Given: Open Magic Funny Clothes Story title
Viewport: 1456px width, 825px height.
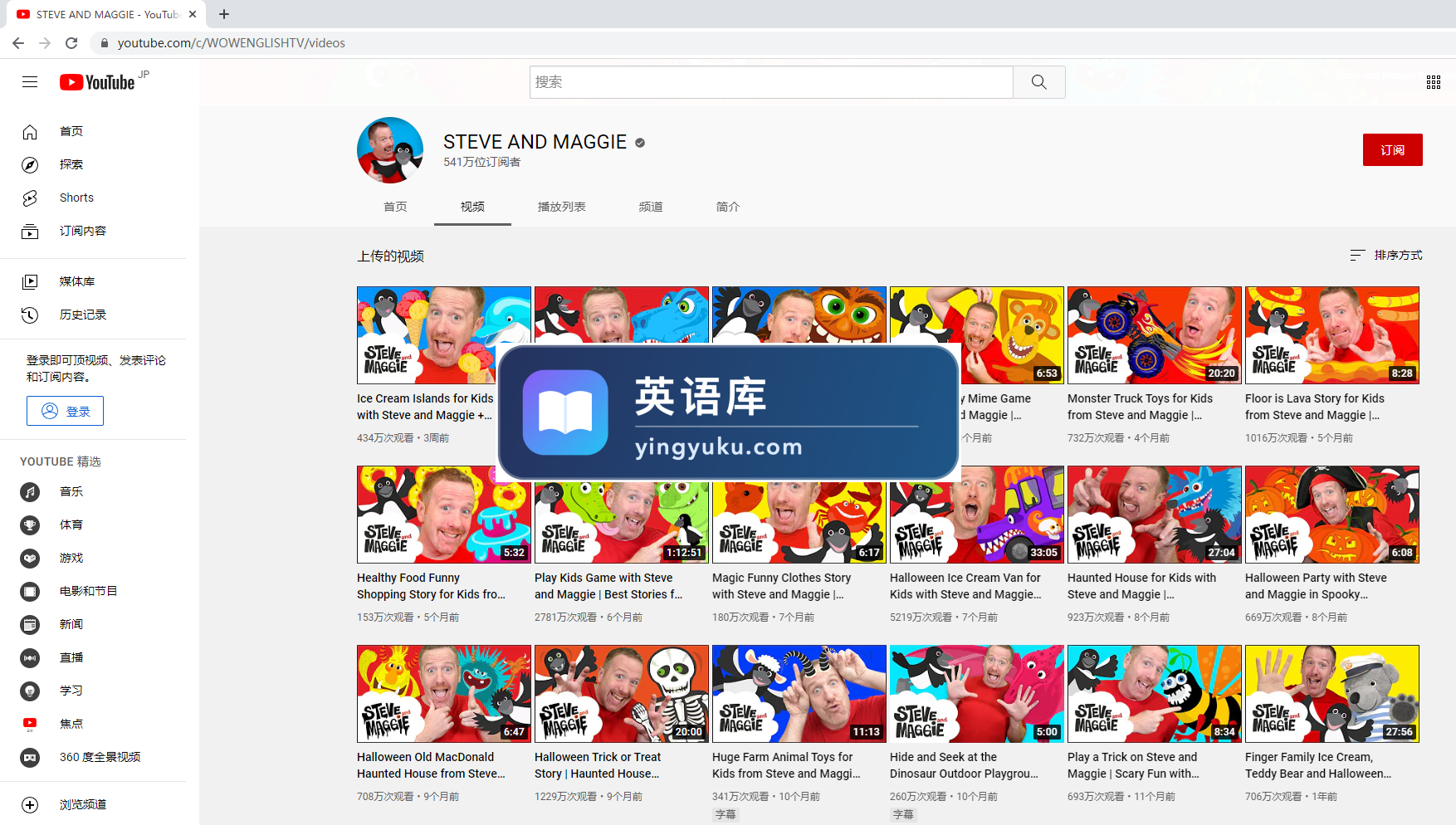Looking at the screenshot, I should tap(782, 586).
